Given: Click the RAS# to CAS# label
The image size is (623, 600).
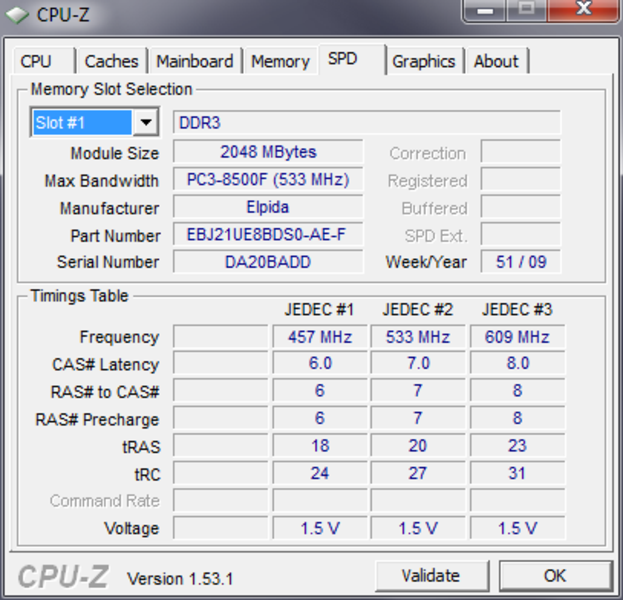Looking at the screenshot, I should click(x=105, y=392).
